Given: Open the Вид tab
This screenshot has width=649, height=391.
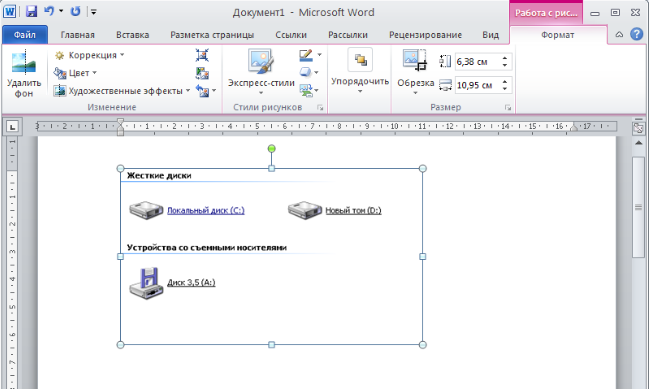Looking at the screenshot, I should click(490, 35).
